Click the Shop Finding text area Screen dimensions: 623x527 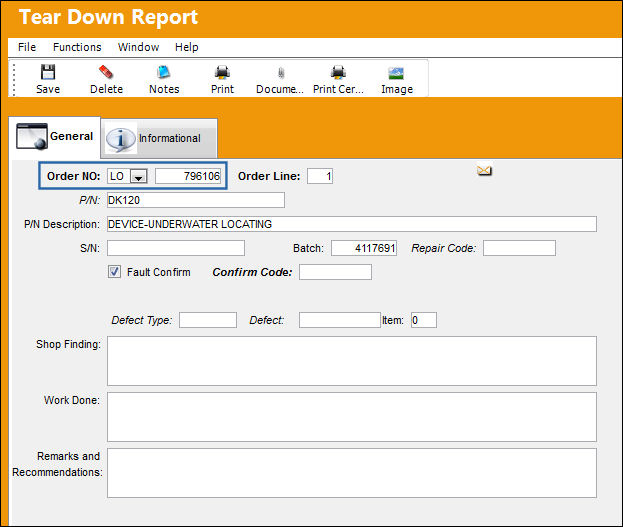[352, 361]
